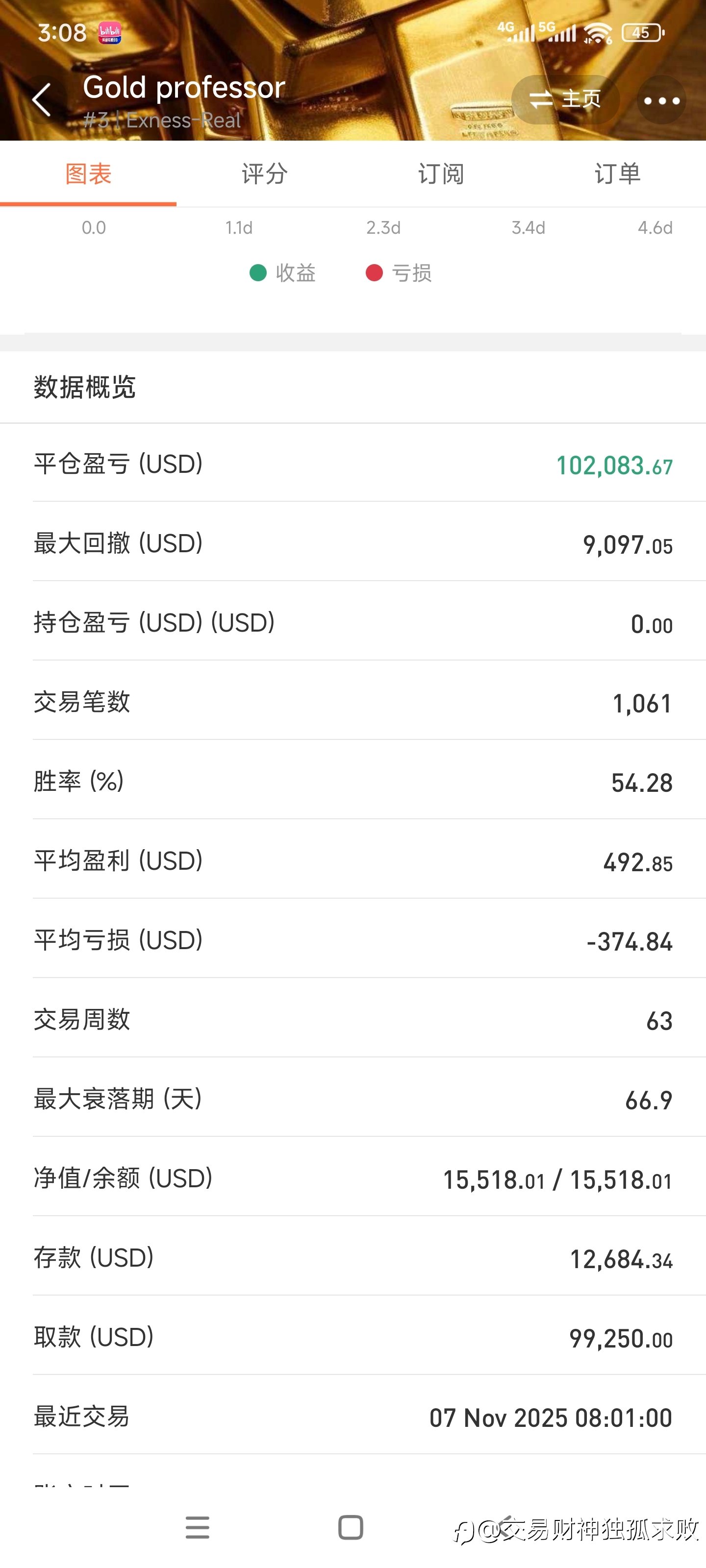The width and height of the screenshot is (706, 1568).
Task: Tap the Gold professor title
Action: pos(184,88)
